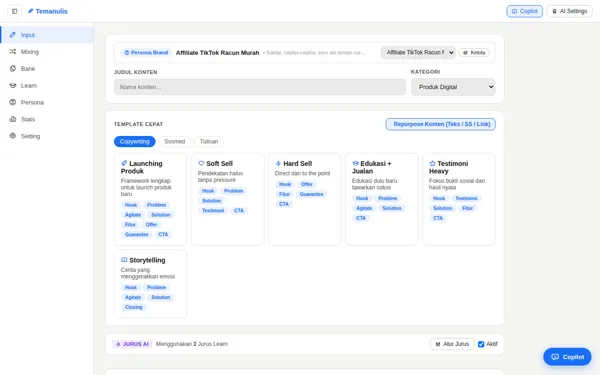This screenshot has height=375, width=600.
Task: Open the floating Copilot chat button
Action: click(x=567, y=357)
